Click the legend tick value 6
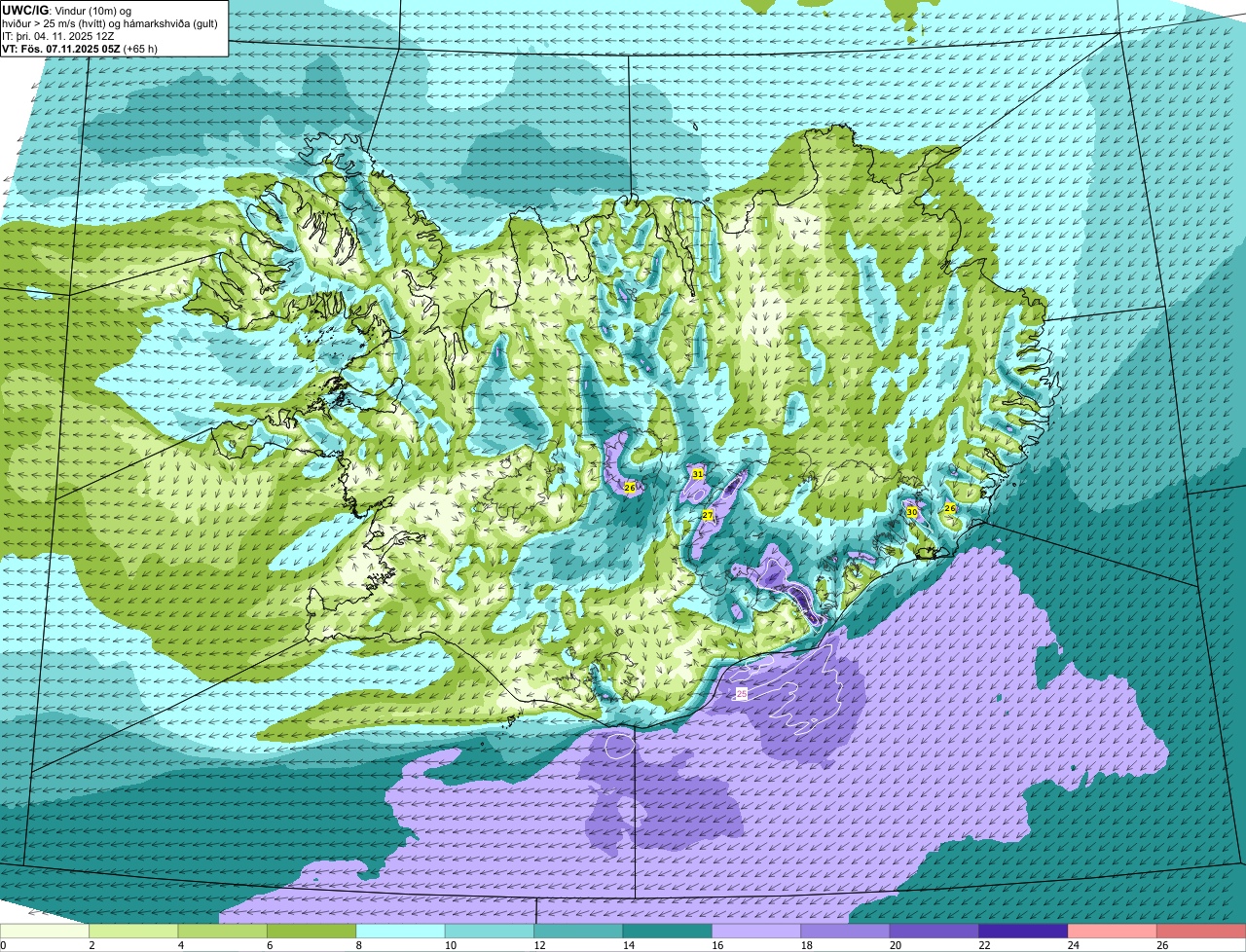 (269, 945)
